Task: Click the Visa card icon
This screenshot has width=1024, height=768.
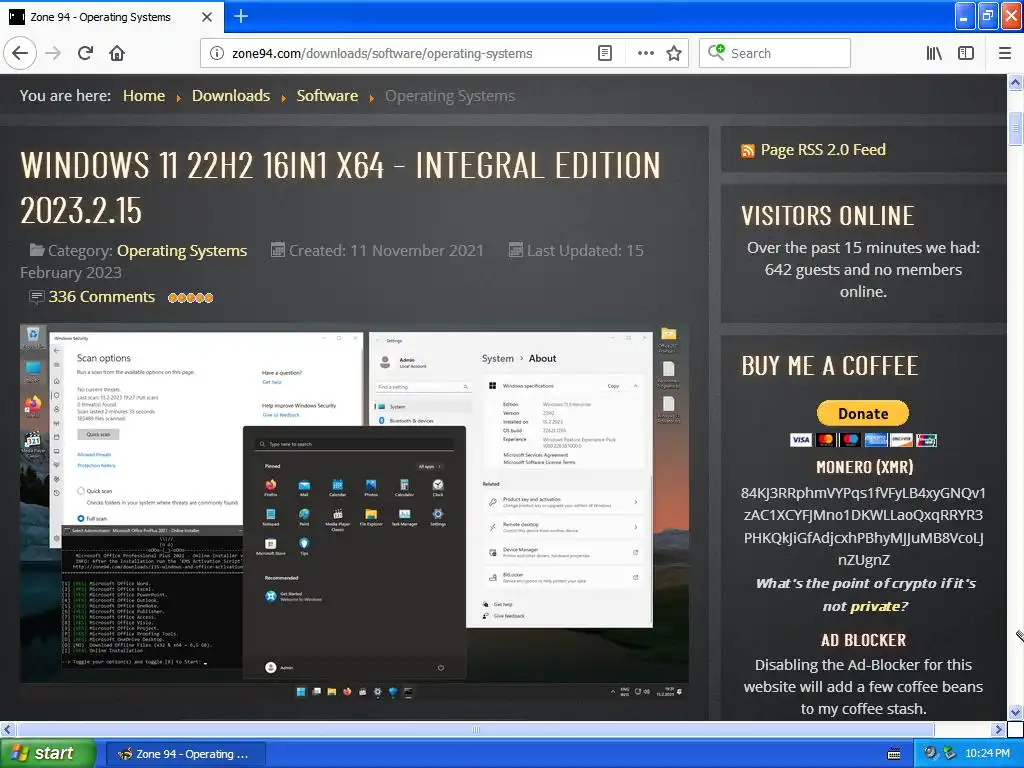Action: tap(801, 440)
